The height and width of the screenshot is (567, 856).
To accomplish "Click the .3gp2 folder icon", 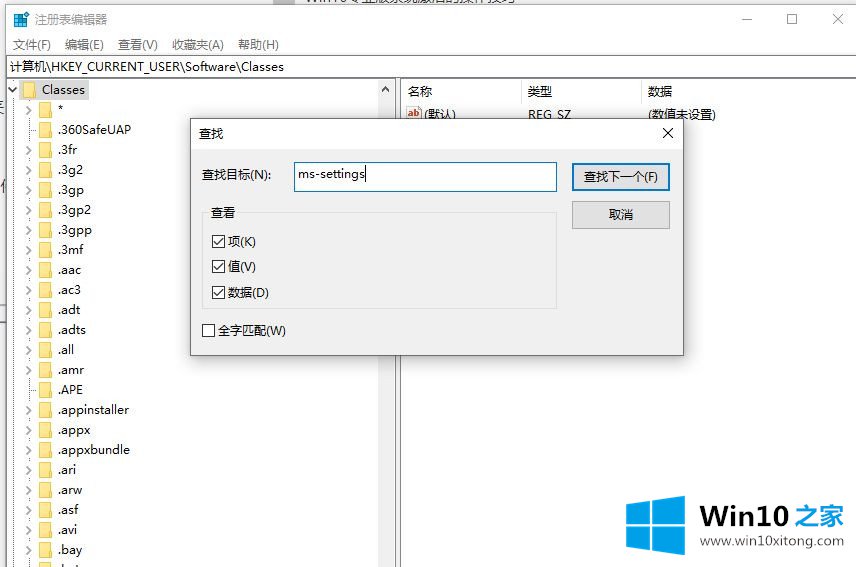I will [x=45, y=210].
